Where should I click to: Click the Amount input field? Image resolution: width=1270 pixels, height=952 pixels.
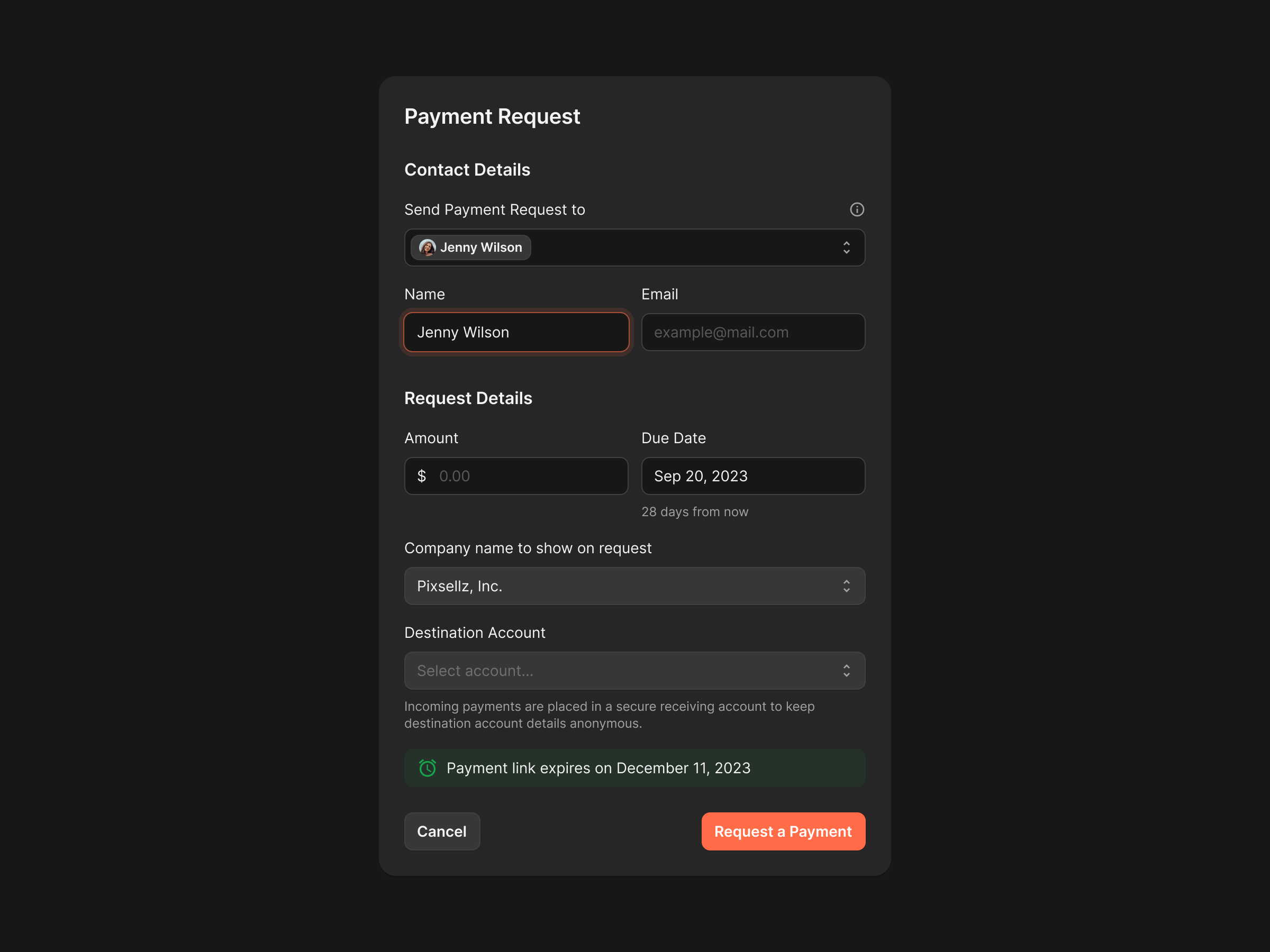click(x=528, y=475)
